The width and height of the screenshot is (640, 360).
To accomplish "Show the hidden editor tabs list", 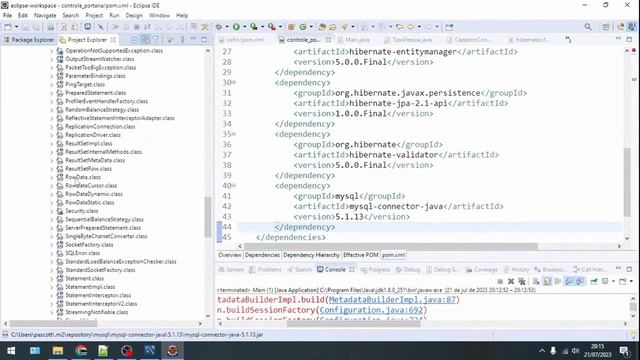I will [x=568, y=40].
